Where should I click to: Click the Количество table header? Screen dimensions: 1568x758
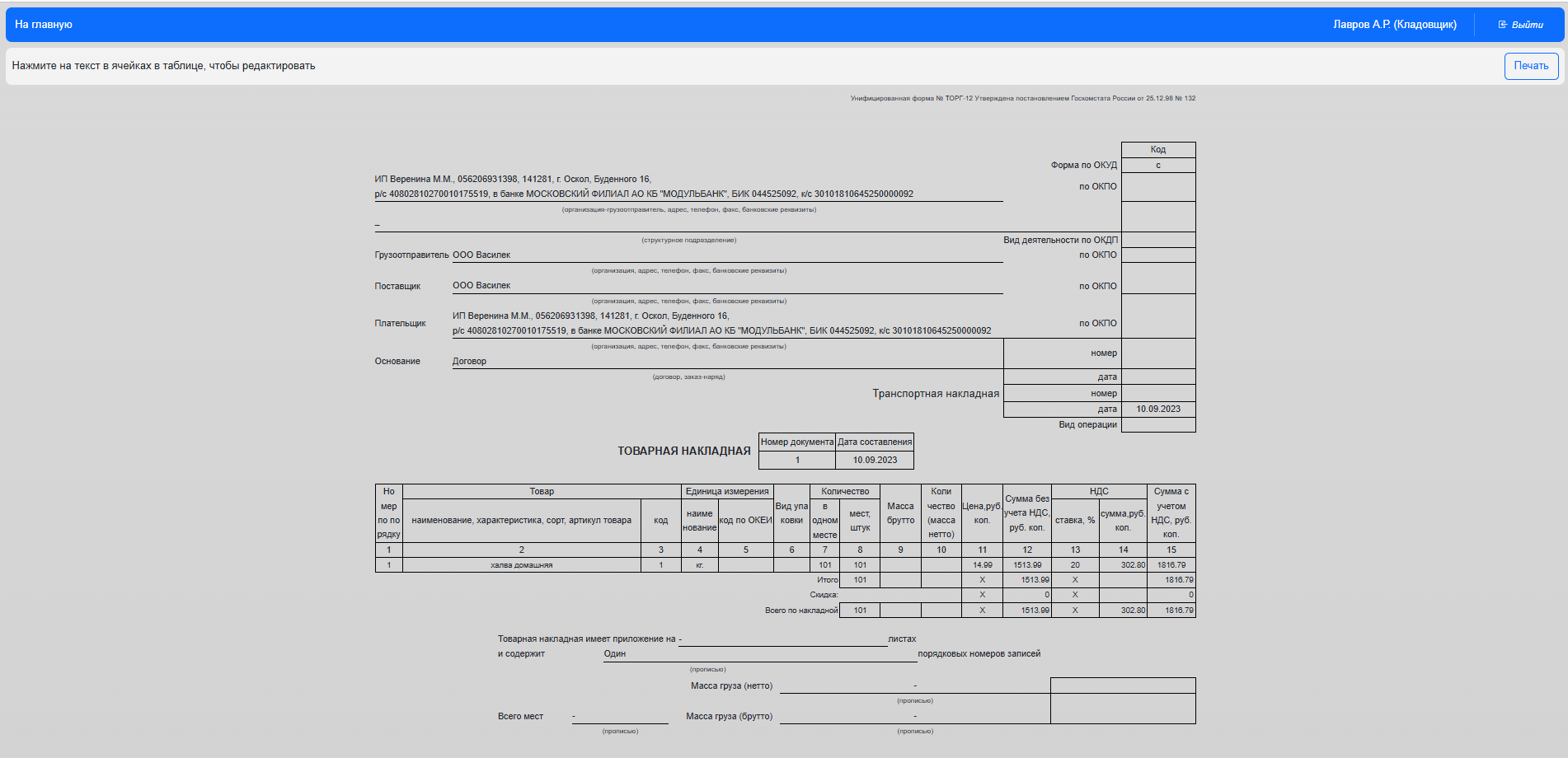tap(845, 491)
